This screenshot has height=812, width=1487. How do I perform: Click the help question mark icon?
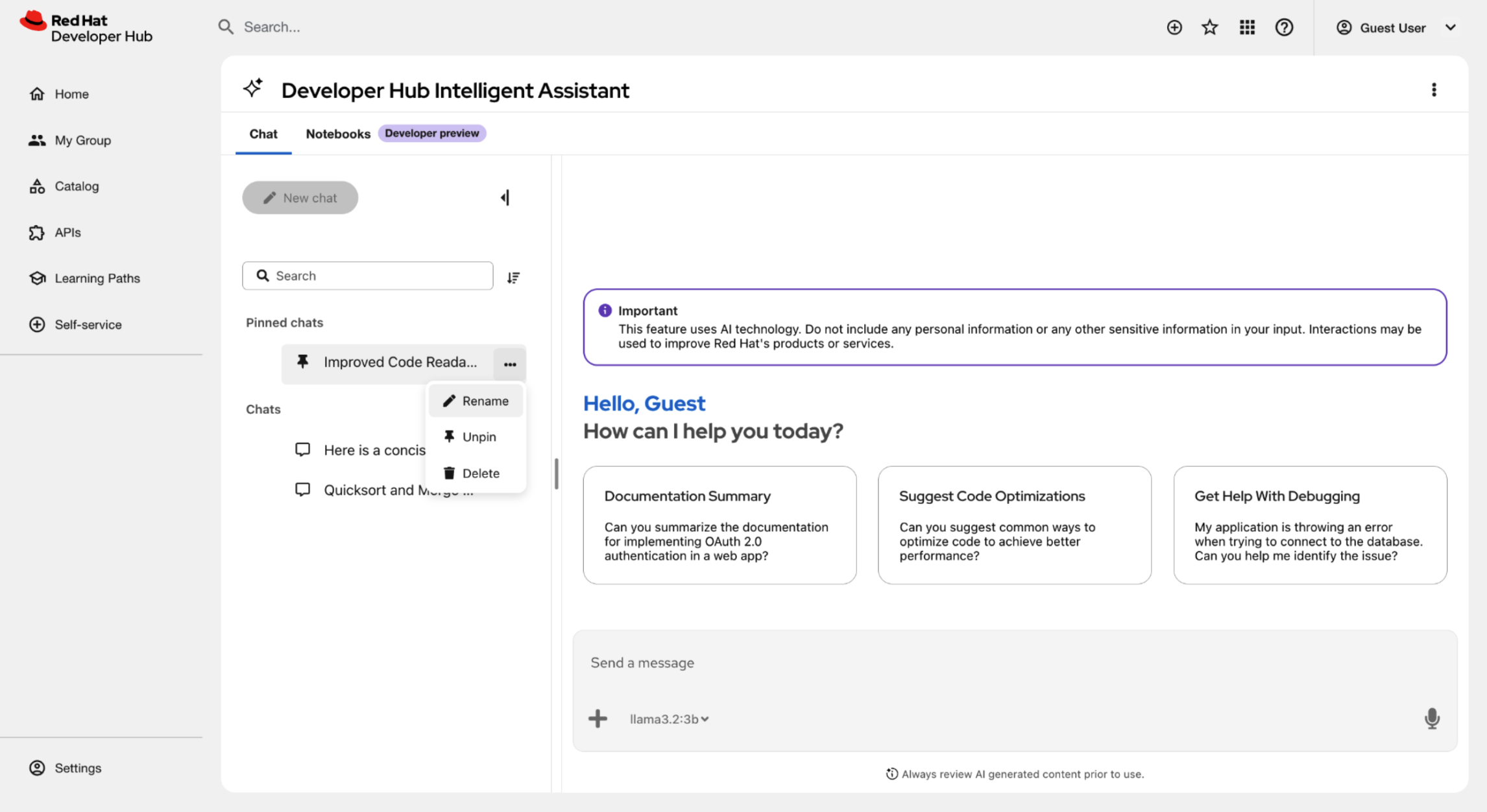click(1284, 27)
